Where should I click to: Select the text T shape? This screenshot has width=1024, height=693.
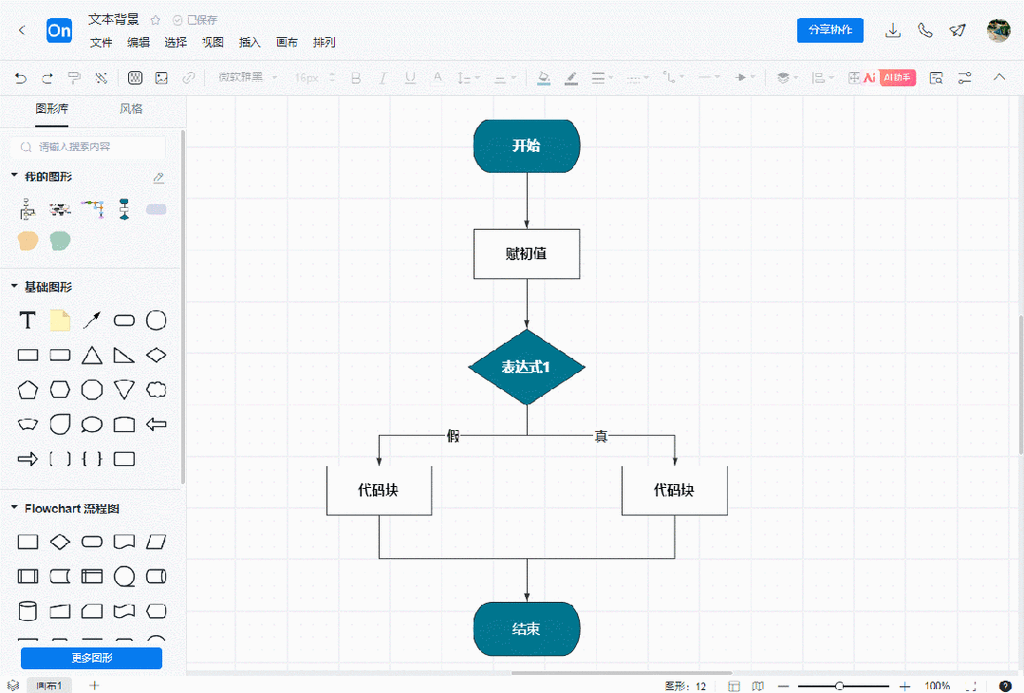(x=27, y=320)
